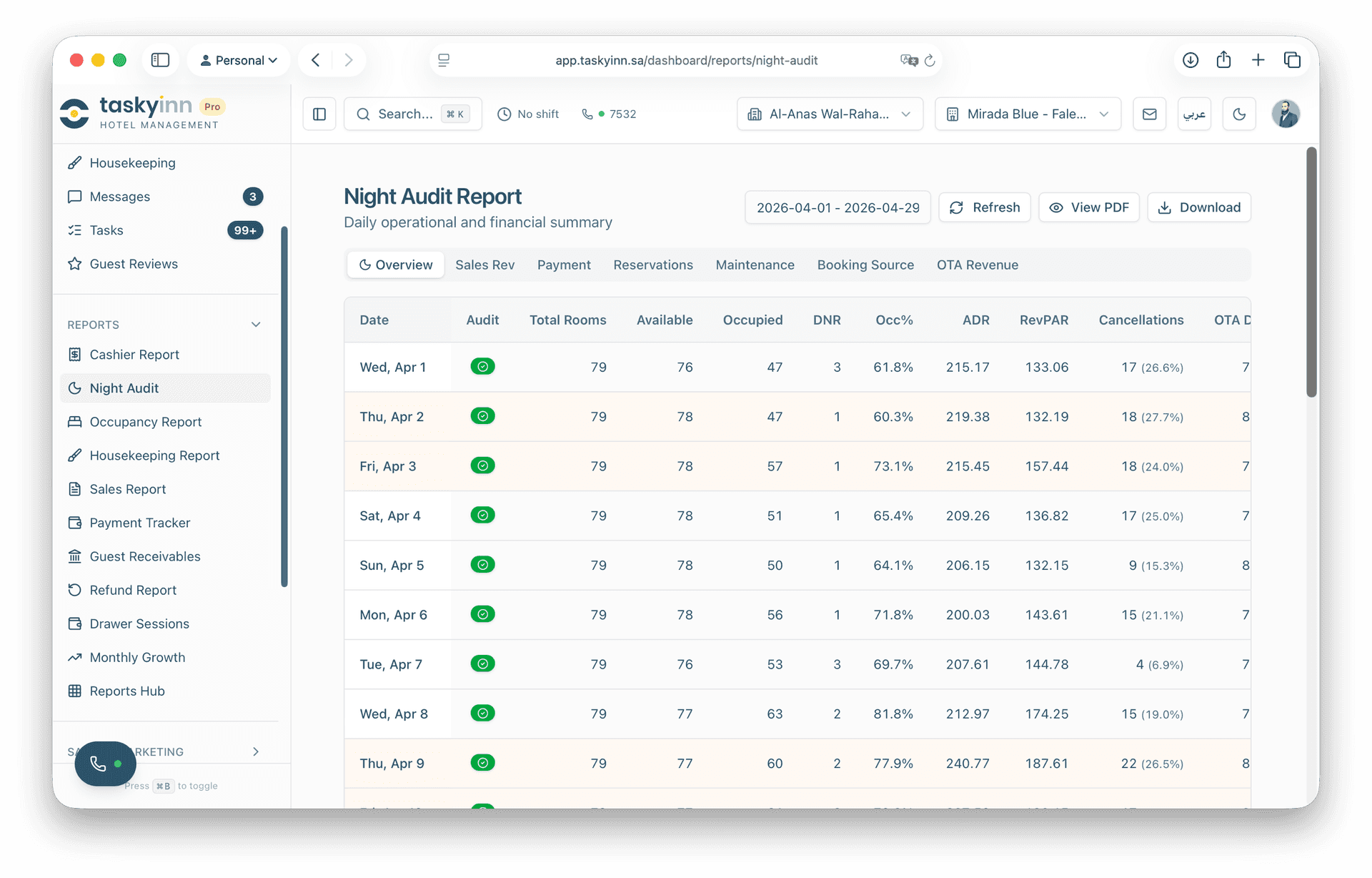Click the Refresh button

[x=985, y=207]
